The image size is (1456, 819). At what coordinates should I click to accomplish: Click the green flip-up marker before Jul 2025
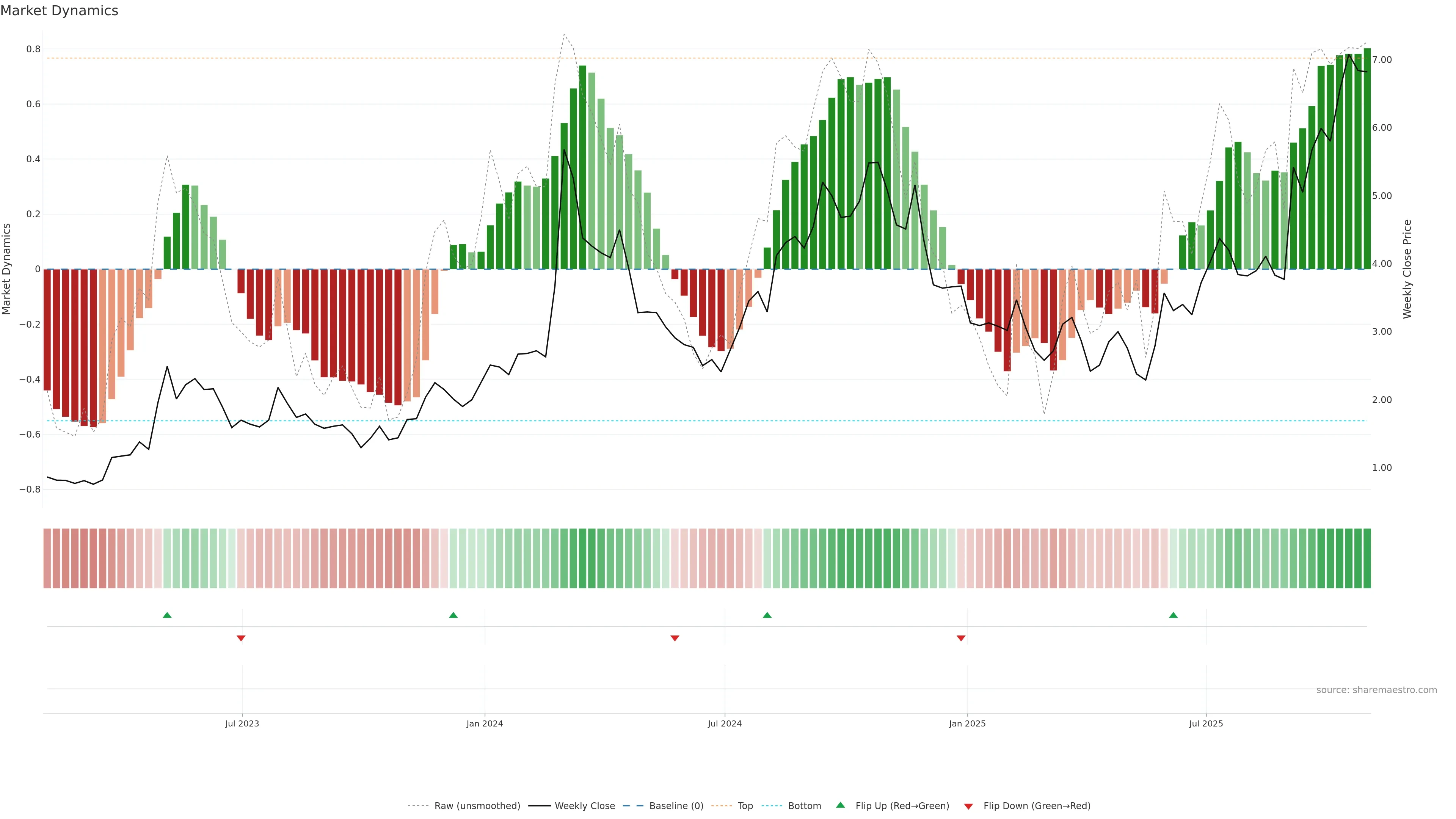click(x=1174, y=615)
